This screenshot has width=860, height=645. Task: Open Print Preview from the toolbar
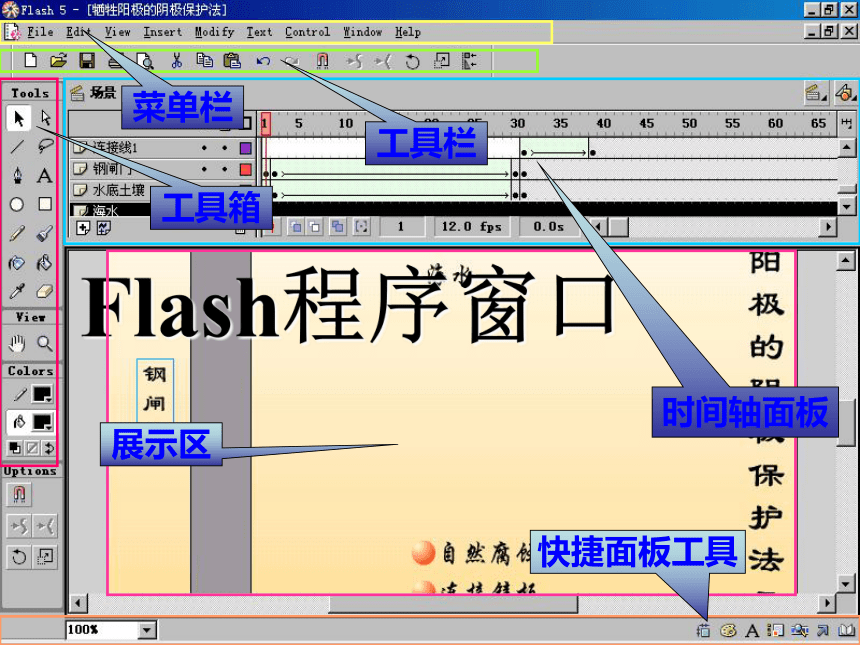[x=145, y=60]
